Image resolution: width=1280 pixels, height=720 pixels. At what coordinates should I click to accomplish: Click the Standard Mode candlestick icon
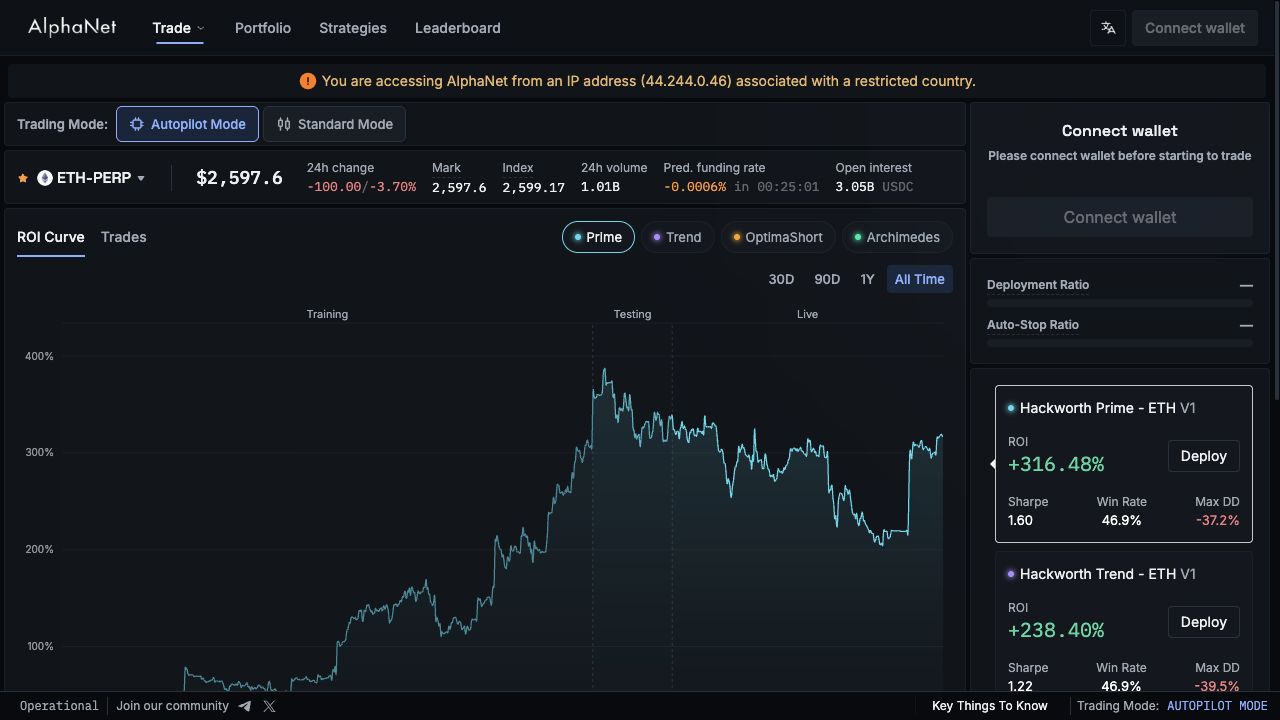coord(284,124)
